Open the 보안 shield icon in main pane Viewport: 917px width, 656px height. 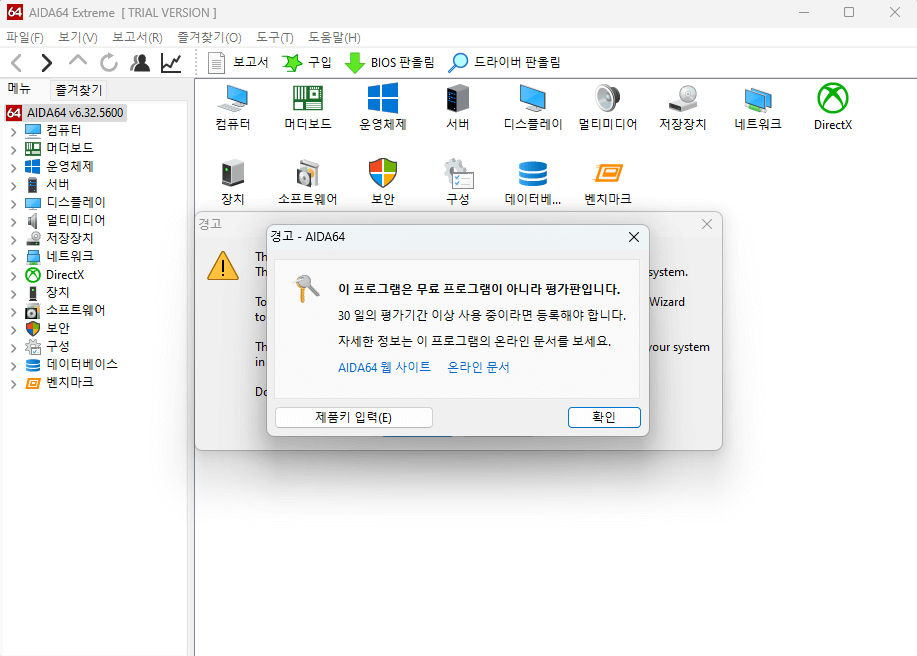coord(383,182)
